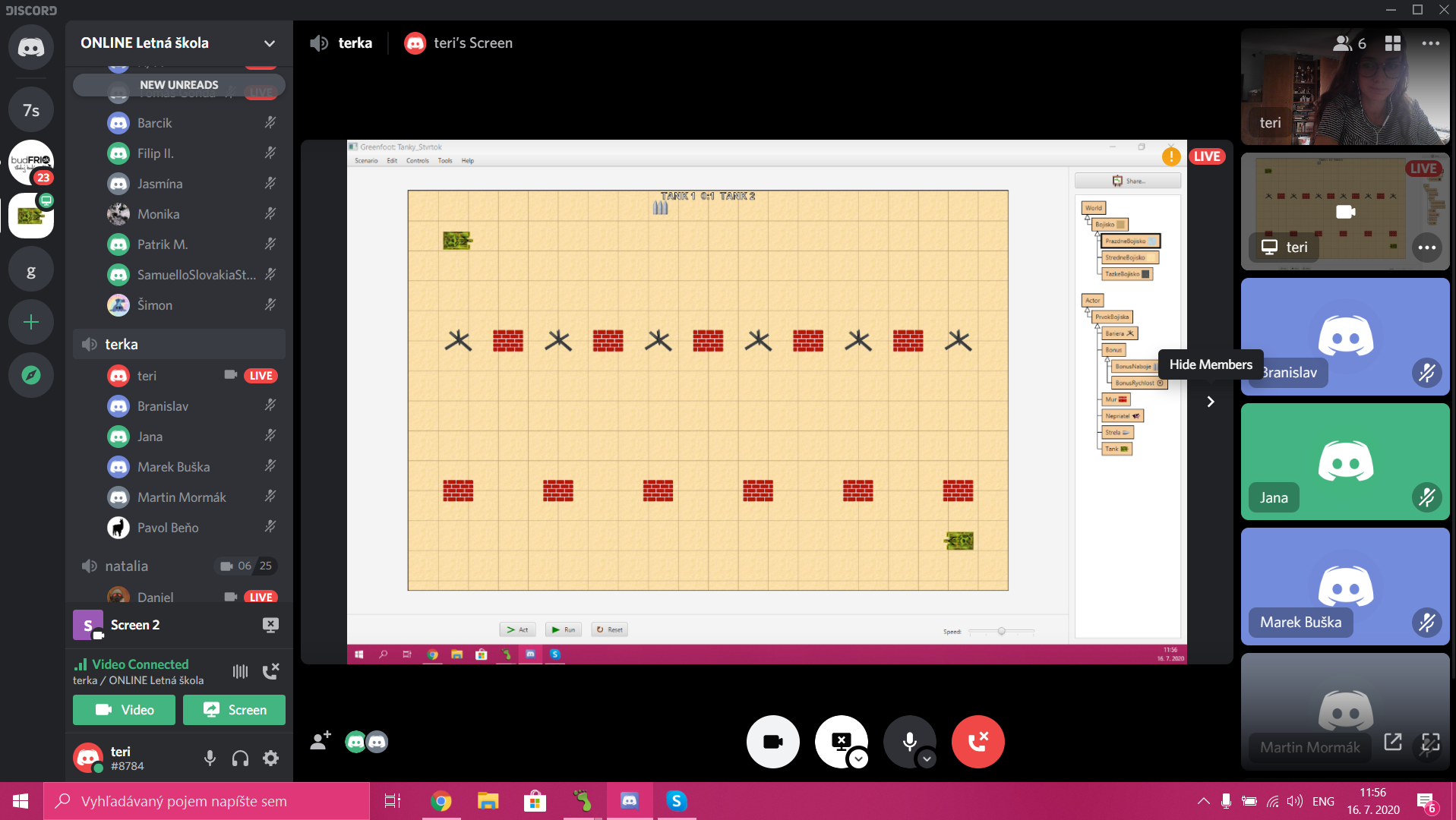Click the green Screen share button

pos(234,710)
